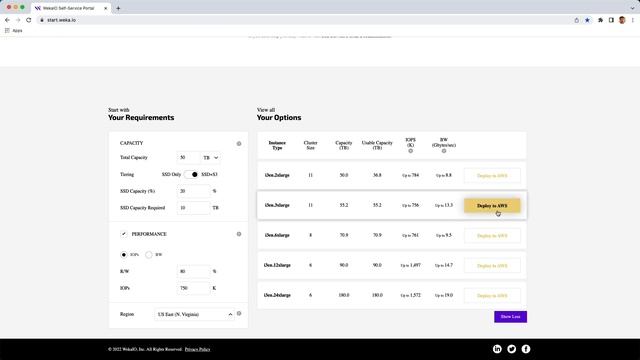The width and height of the screenshot is (640, 360).
Task: Click the BW column info icon
Action: [x=444, y=151]
